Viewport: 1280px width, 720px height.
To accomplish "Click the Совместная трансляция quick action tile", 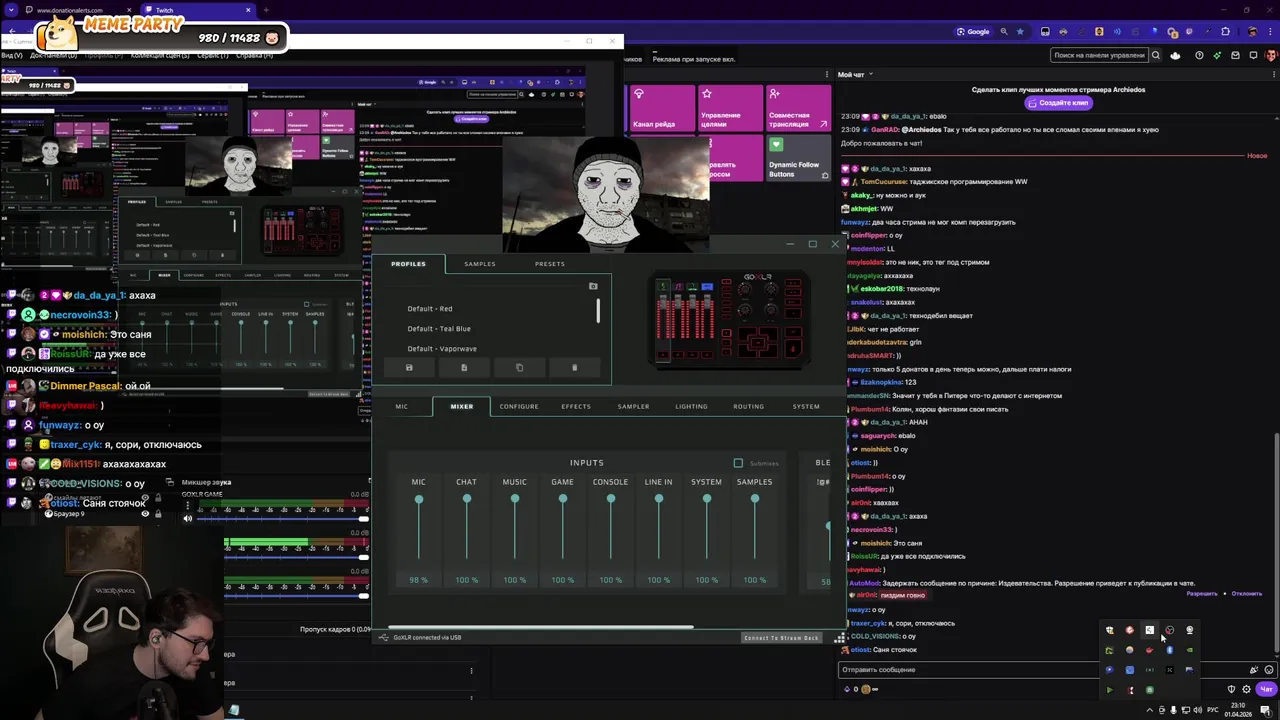I will 798,108.
